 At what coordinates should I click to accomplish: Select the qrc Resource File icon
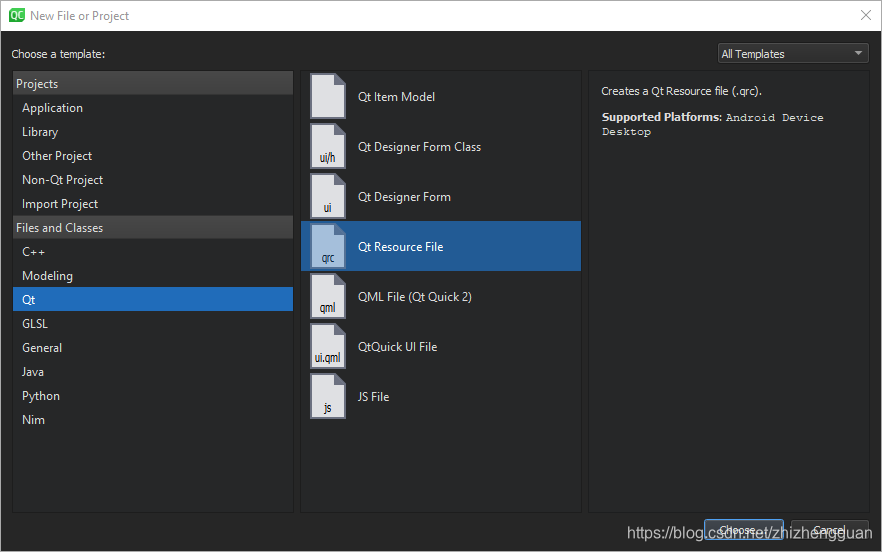click(x=328, y=246)
